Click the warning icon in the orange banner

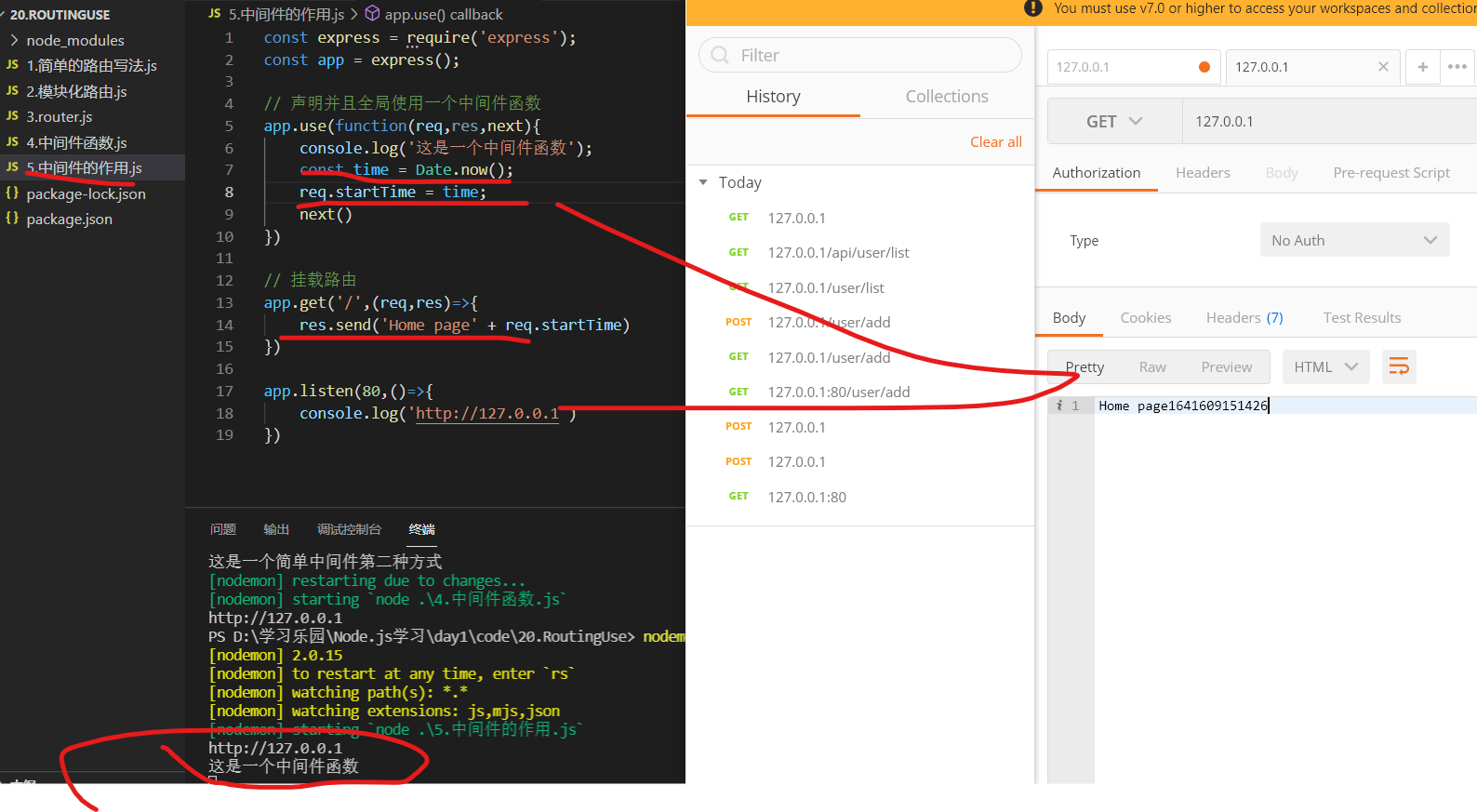[x=1032, y=8]
